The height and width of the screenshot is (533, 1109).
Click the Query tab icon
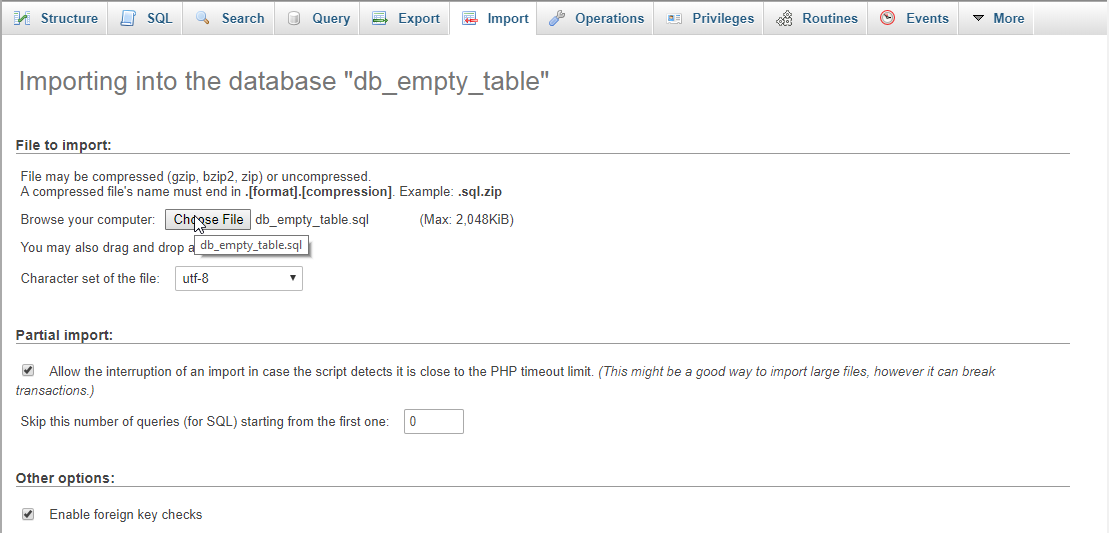click(x=294, y=18)
